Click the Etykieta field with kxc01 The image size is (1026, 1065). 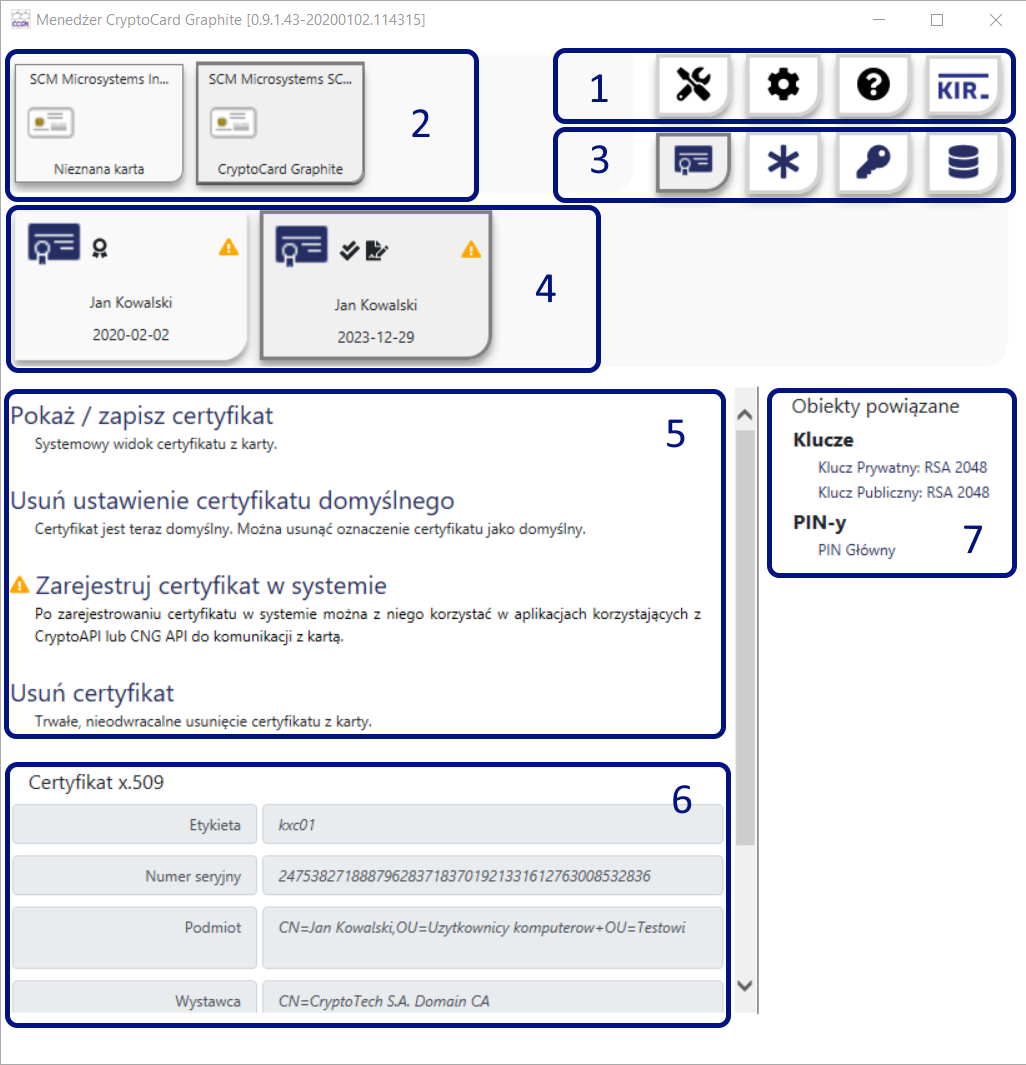[x=491, y=825]
